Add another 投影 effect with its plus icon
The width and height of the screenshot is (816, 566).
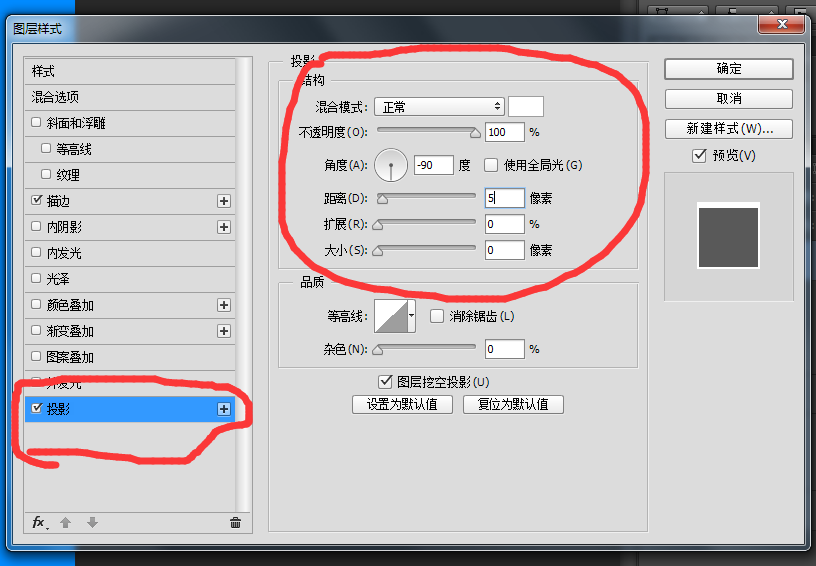coord(224,409)
